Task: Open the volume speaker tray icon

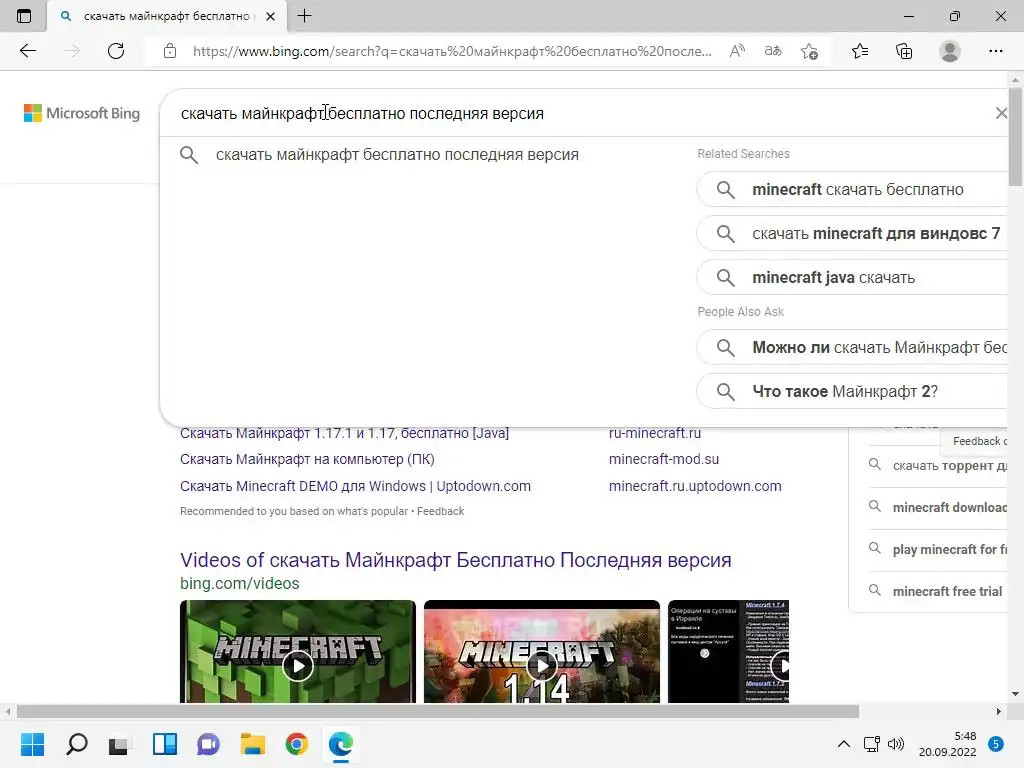Action: [896, 744]
